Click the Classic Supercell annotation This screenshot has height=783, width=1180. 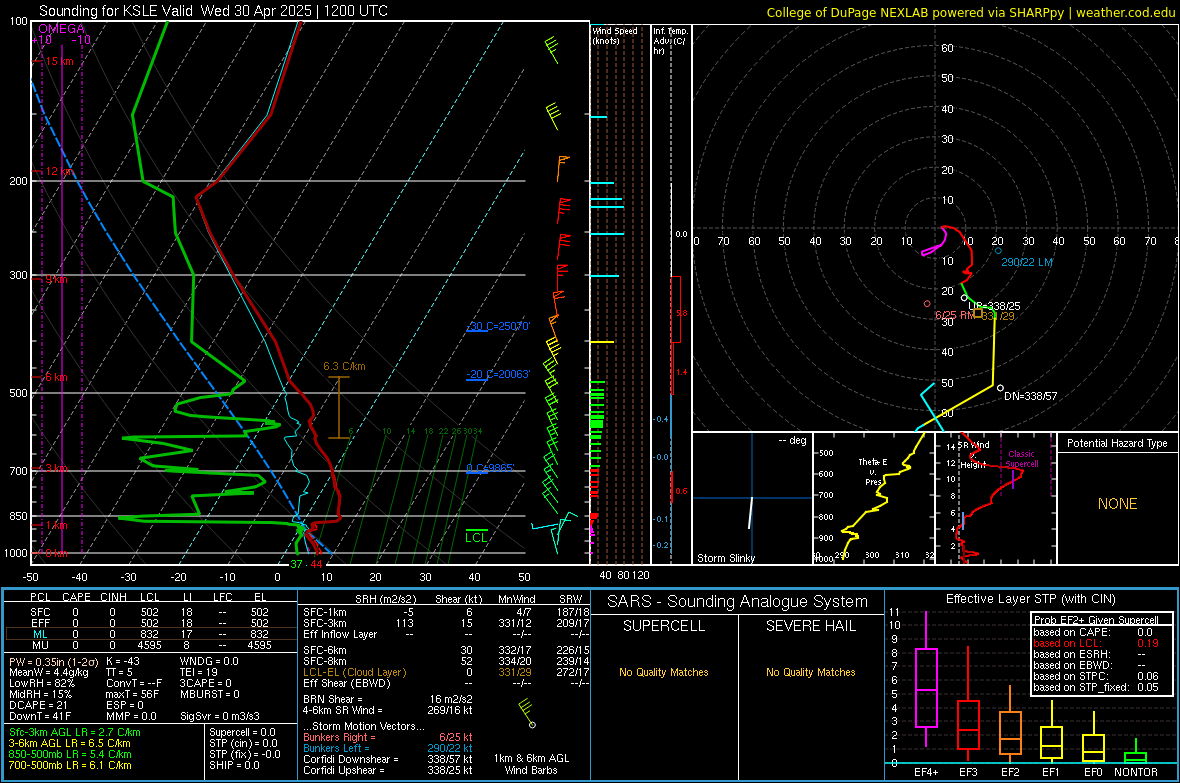click(x=1022, y=459)
